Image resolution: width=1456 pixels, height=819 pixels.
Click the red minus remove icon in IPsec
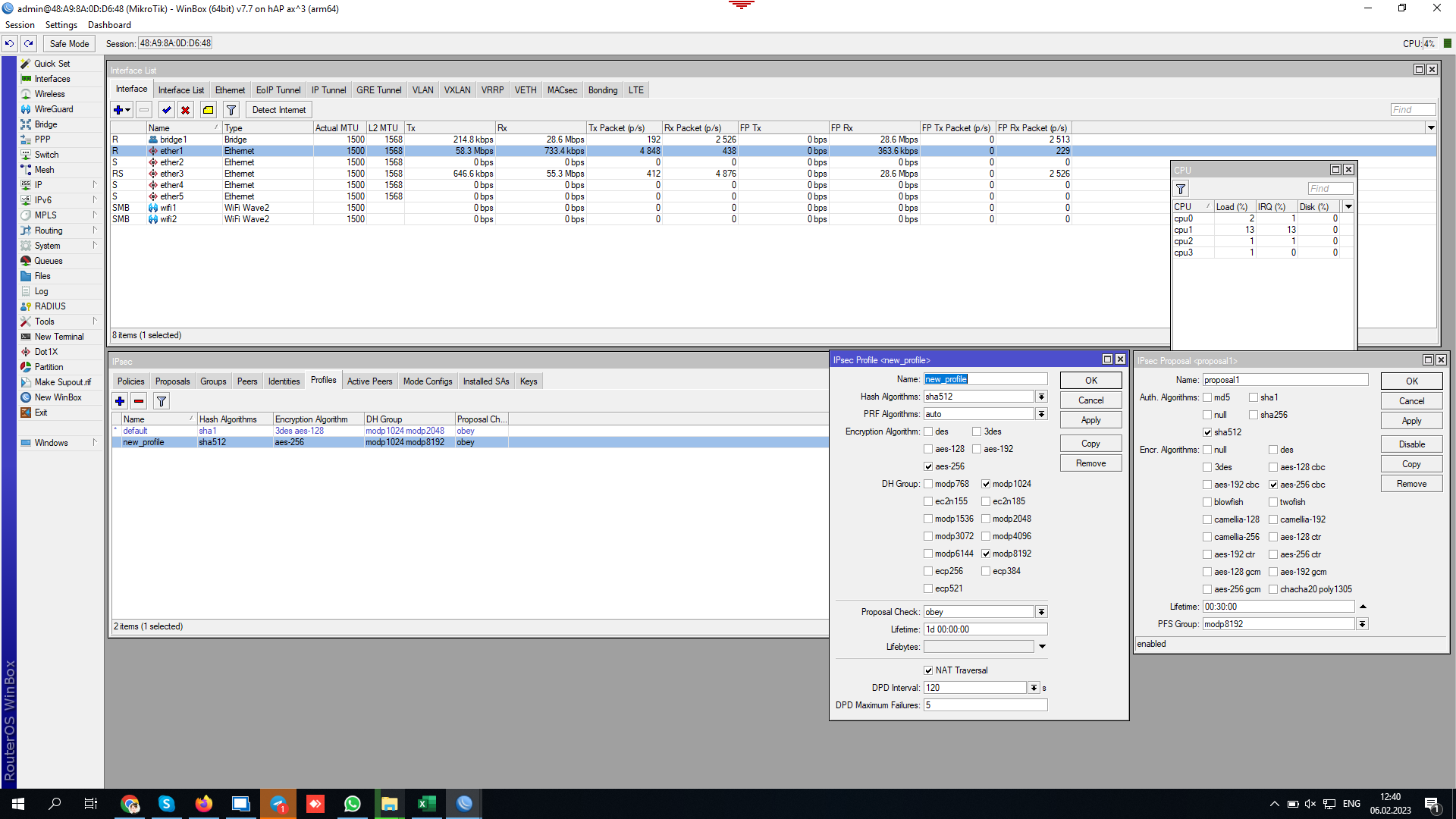click(x=139, y=401)
